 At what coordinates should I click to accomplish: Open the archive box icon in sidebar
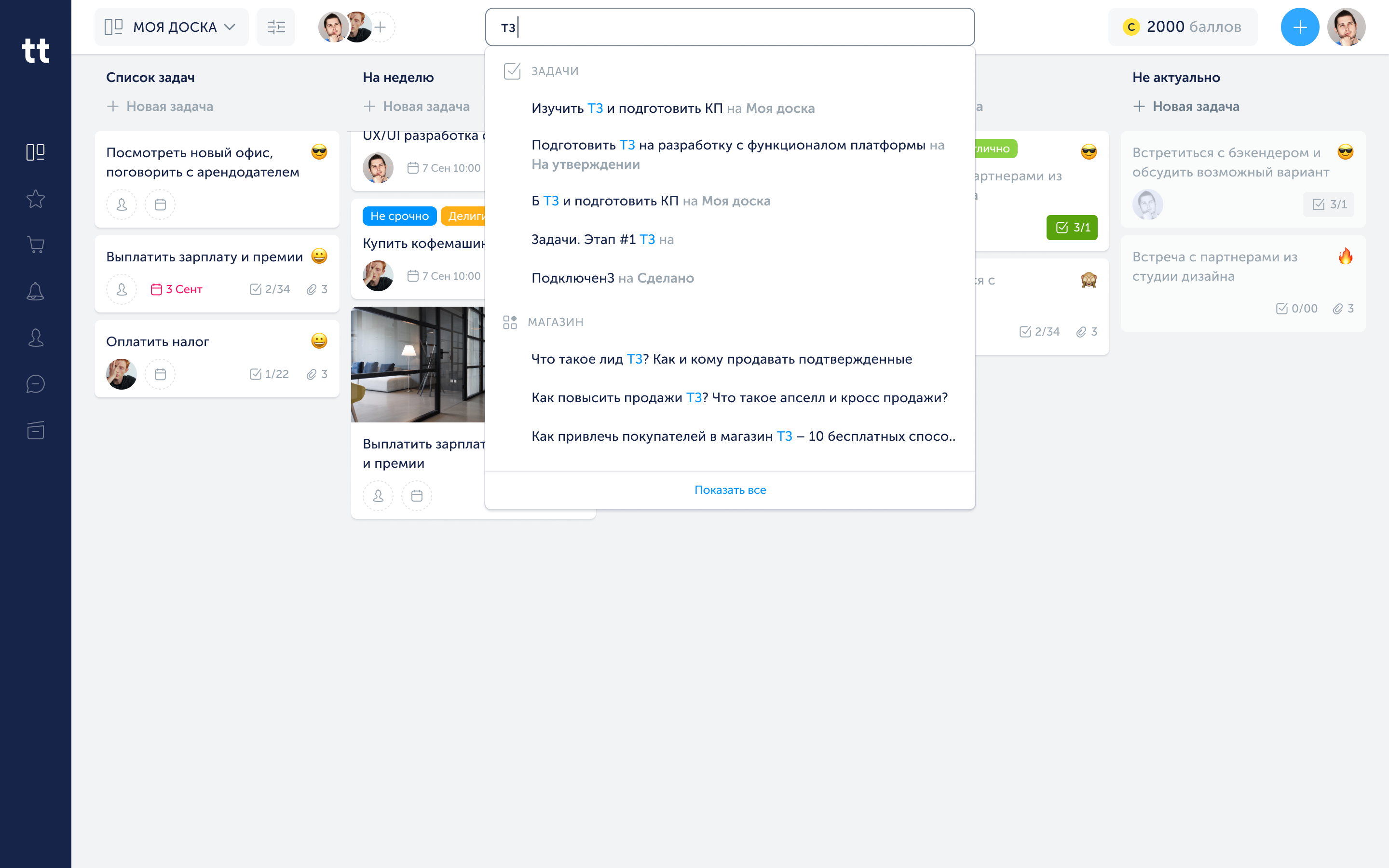click(x=36, y=430)
